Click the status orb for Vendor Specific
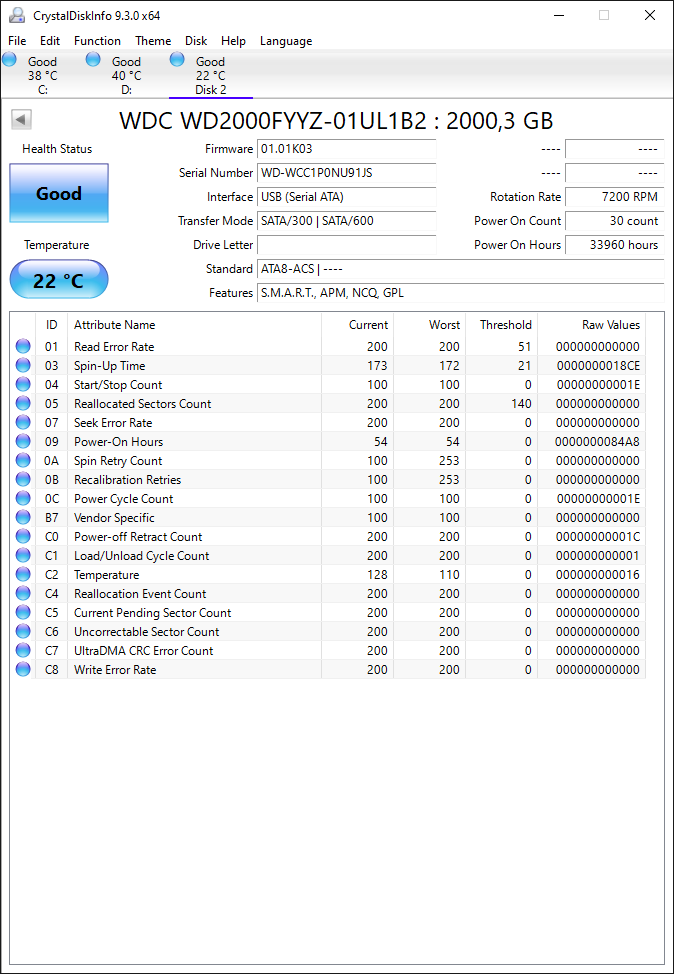The image size is (674, 974). [23, 517]
